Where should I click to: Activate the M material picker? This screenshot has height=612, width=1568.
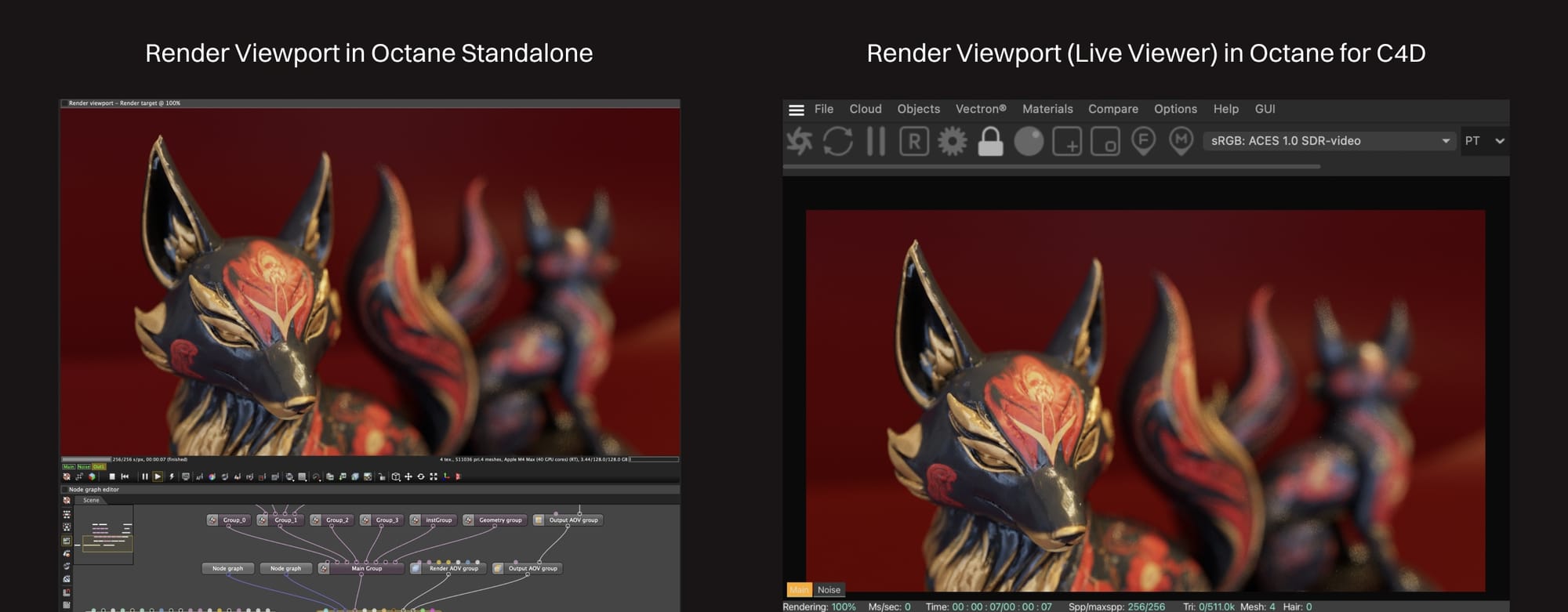point(1181,141)
